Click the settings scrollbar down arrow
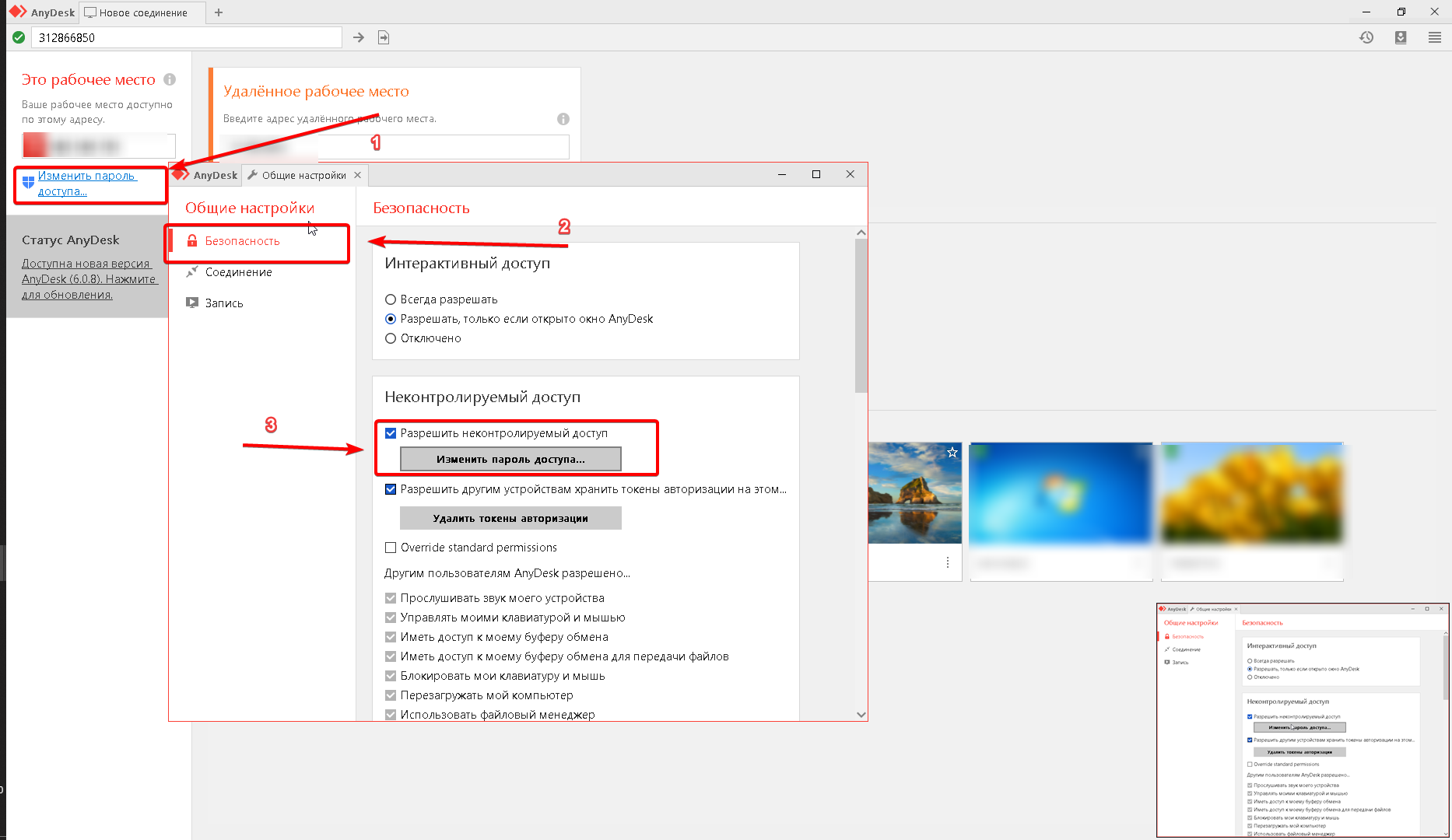Viewport: 1452px width, 840px height. 861,715
